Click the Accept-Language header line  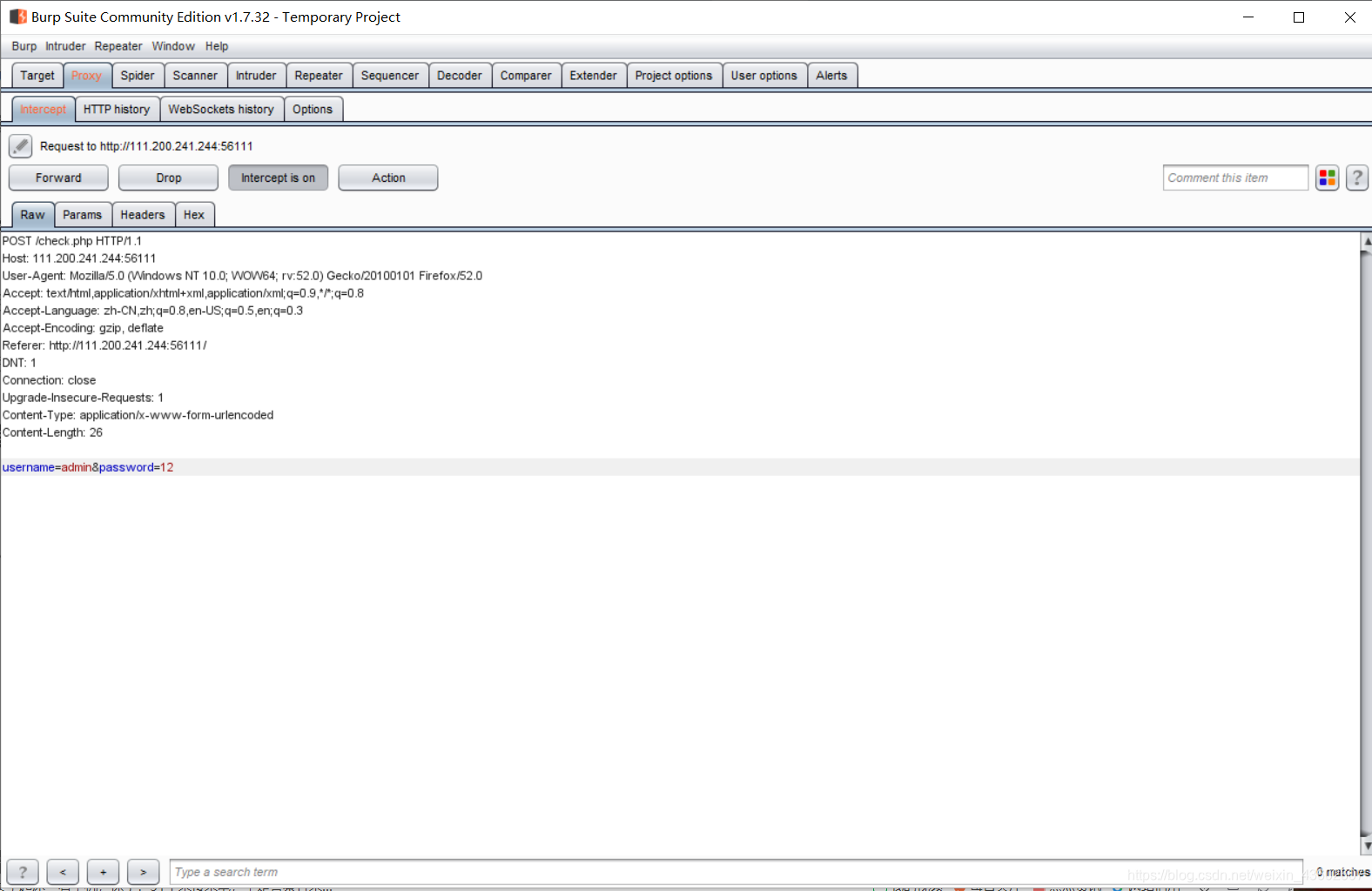(x=153, y=311)
